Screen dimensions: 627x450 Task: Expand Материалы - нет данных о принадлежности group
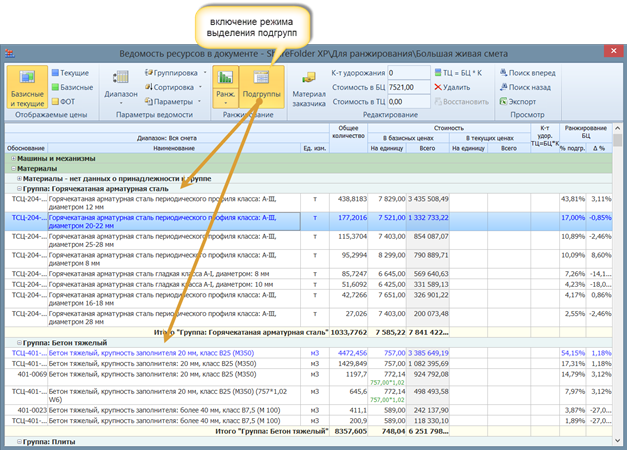click(x=19, y=178)
